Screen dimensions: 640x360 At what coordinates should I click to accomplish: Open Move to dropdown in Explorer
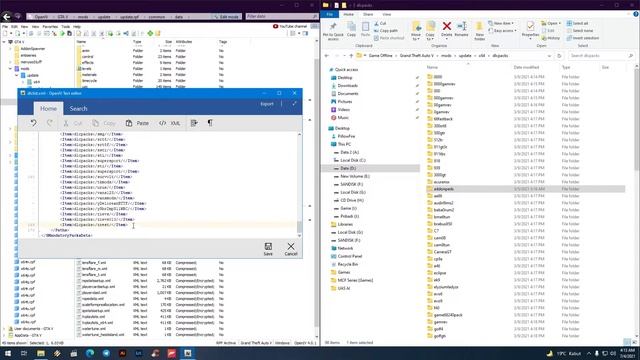[x=416, y=31]
